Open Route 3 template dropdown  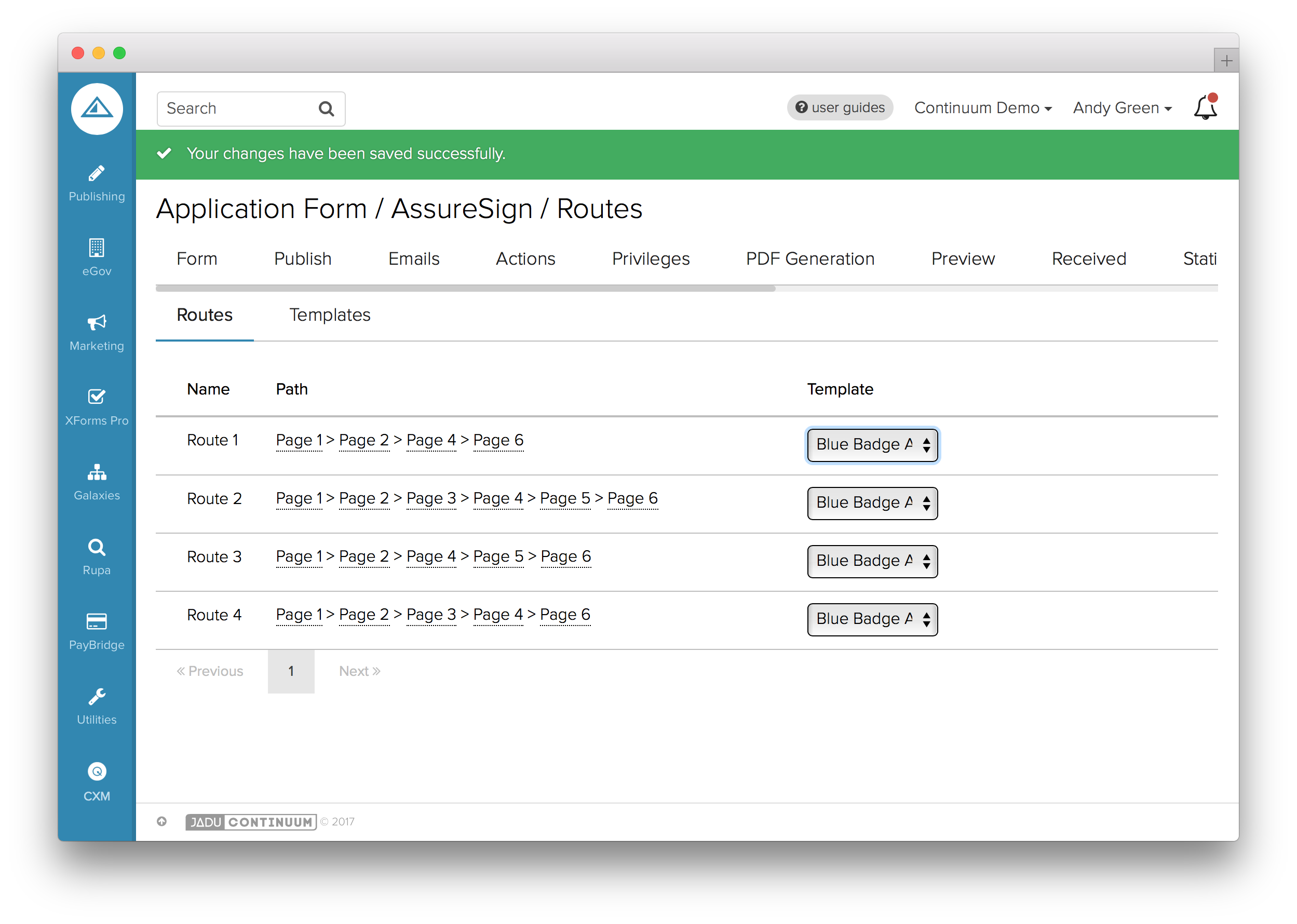point(872,561)
